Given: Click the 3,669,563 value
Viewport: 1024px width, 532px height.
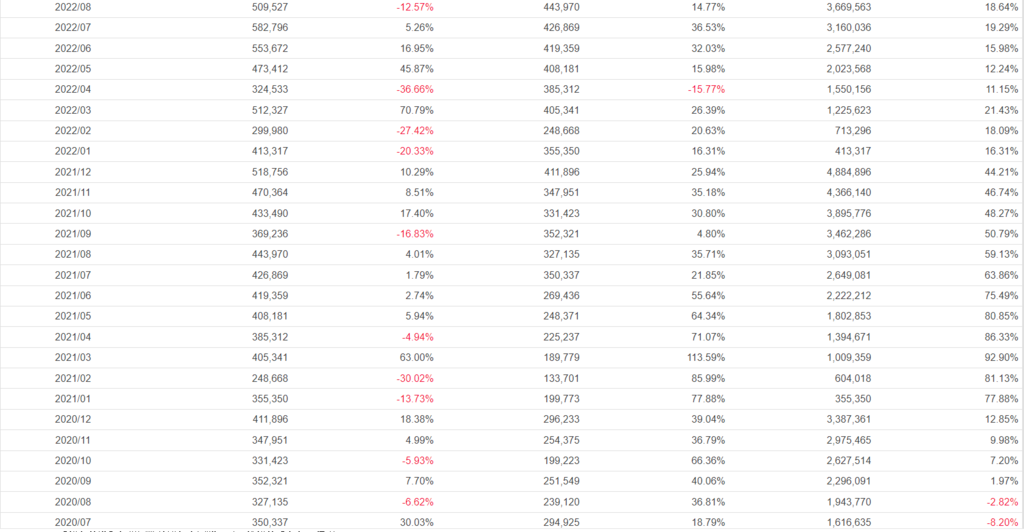Looking at the screenshot, I should tap(843, 6).
